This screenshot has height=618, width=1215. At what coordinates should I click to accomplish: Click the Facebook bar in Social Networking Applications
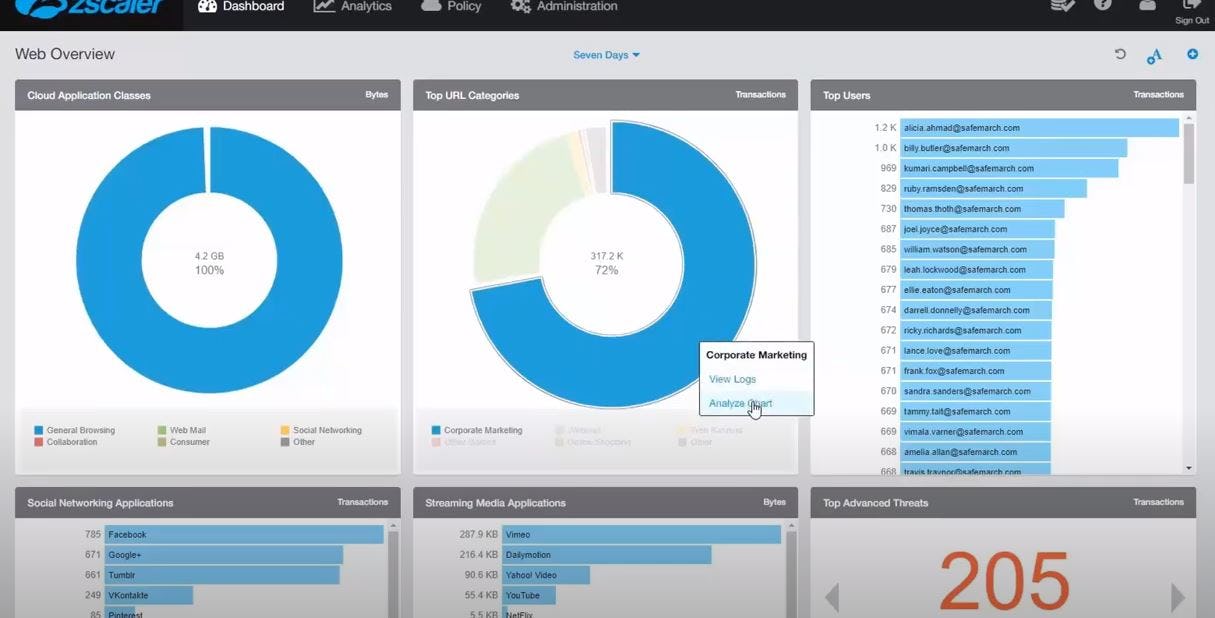(244, 535)
